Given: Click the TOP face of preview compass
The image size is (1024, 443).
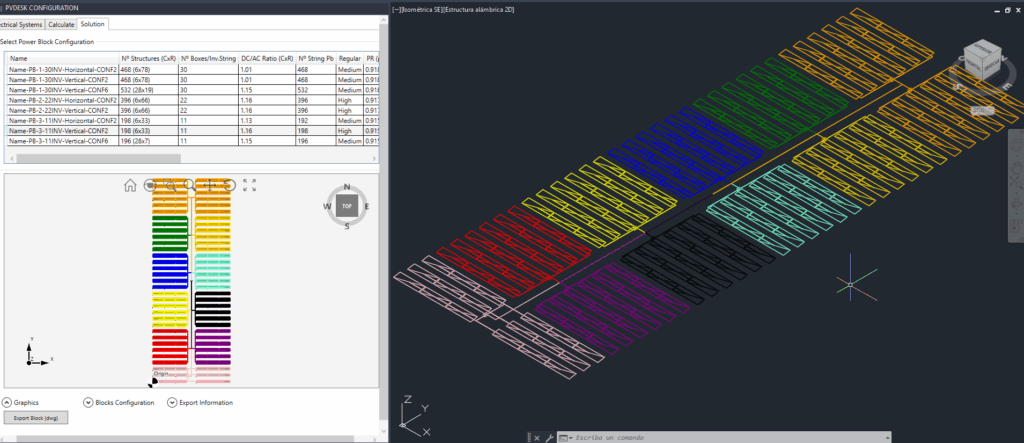Looking at the screenshot, I should [x=347, y=205].
